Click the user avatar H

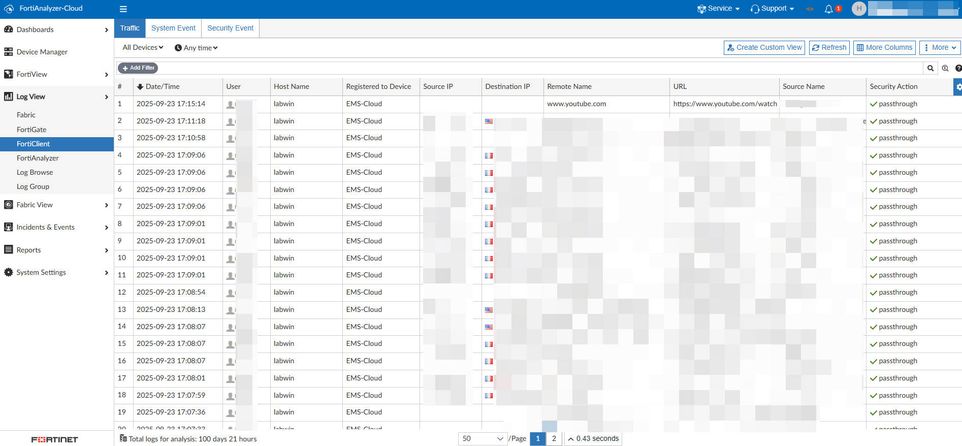(x=859, y=9)
